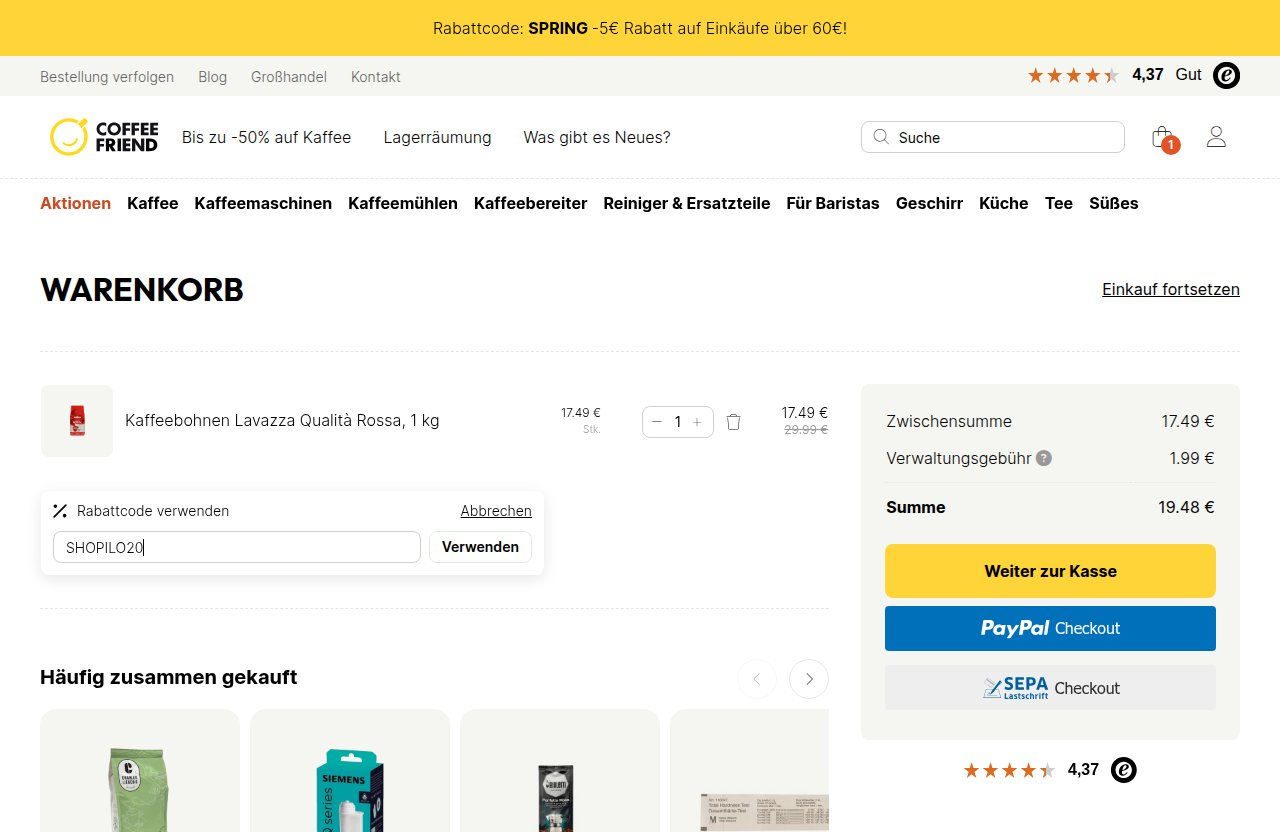Open the Kaffeemaschinen menu
The width and height of the screenshot is (1280, 832).
pos(263,203)
